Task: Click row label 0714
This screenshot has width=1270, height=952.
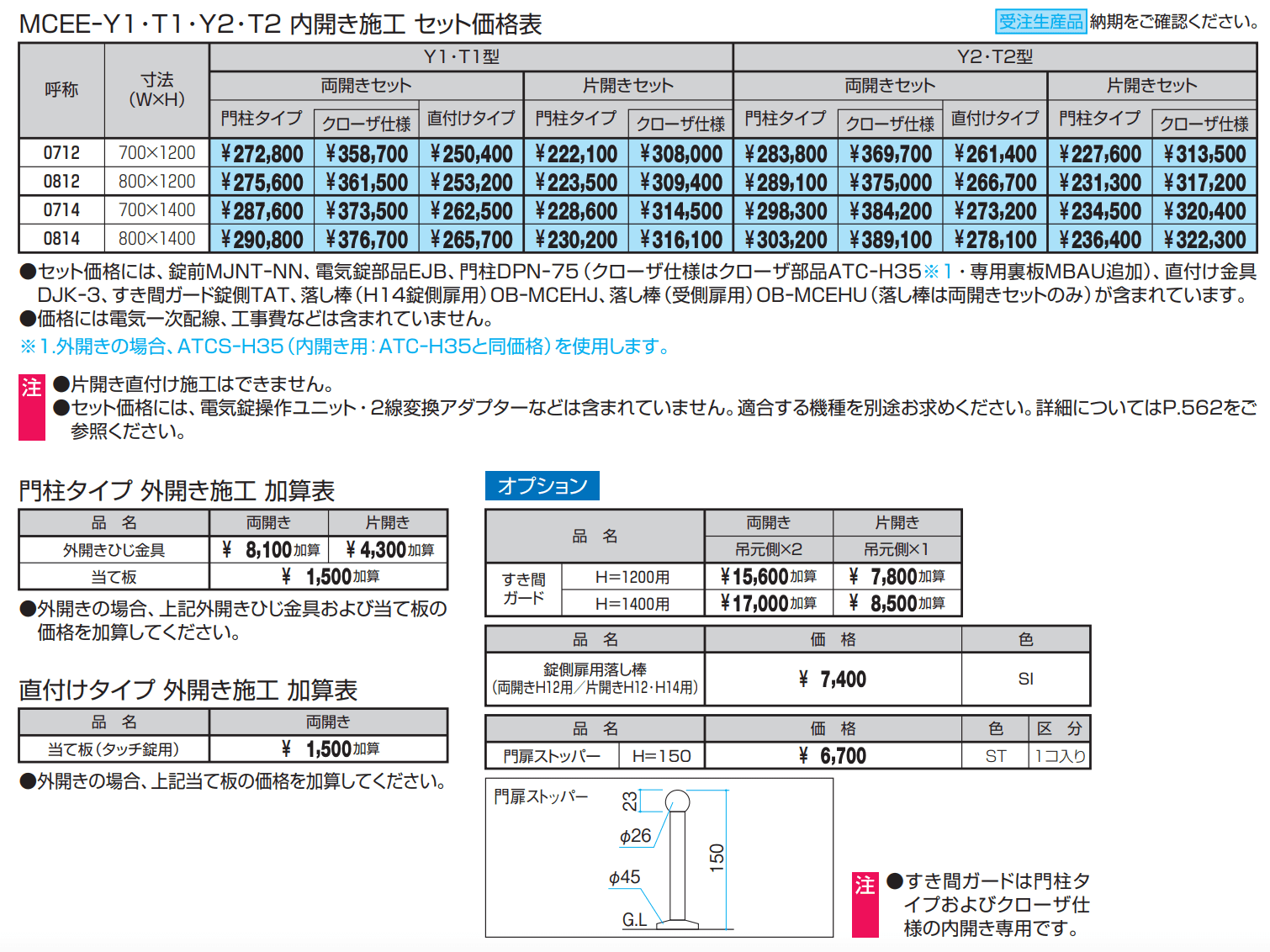Action: [x=62, y=210]
